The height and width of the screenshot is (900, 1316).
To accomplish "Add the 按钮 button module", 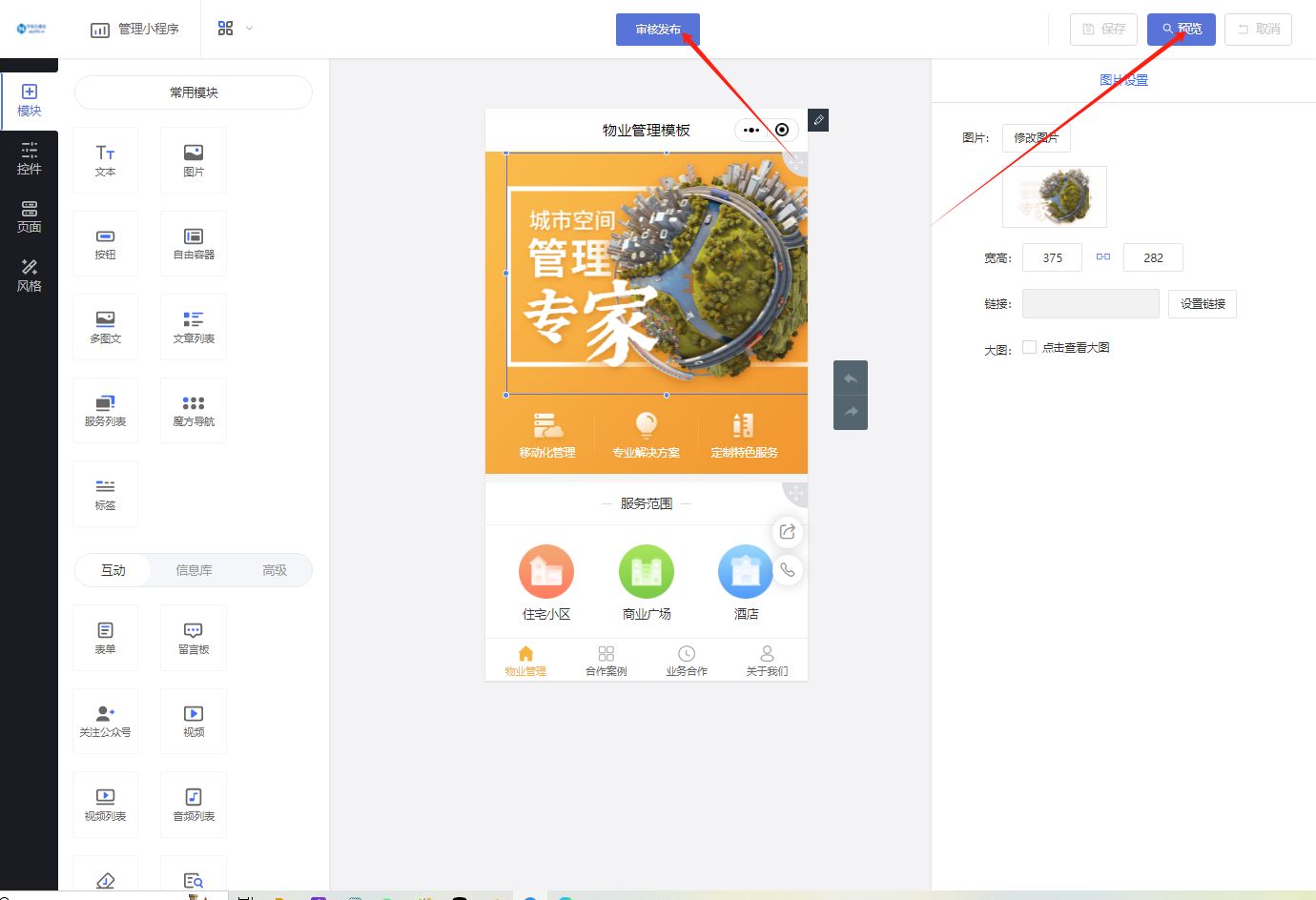I will coord(105,243).
